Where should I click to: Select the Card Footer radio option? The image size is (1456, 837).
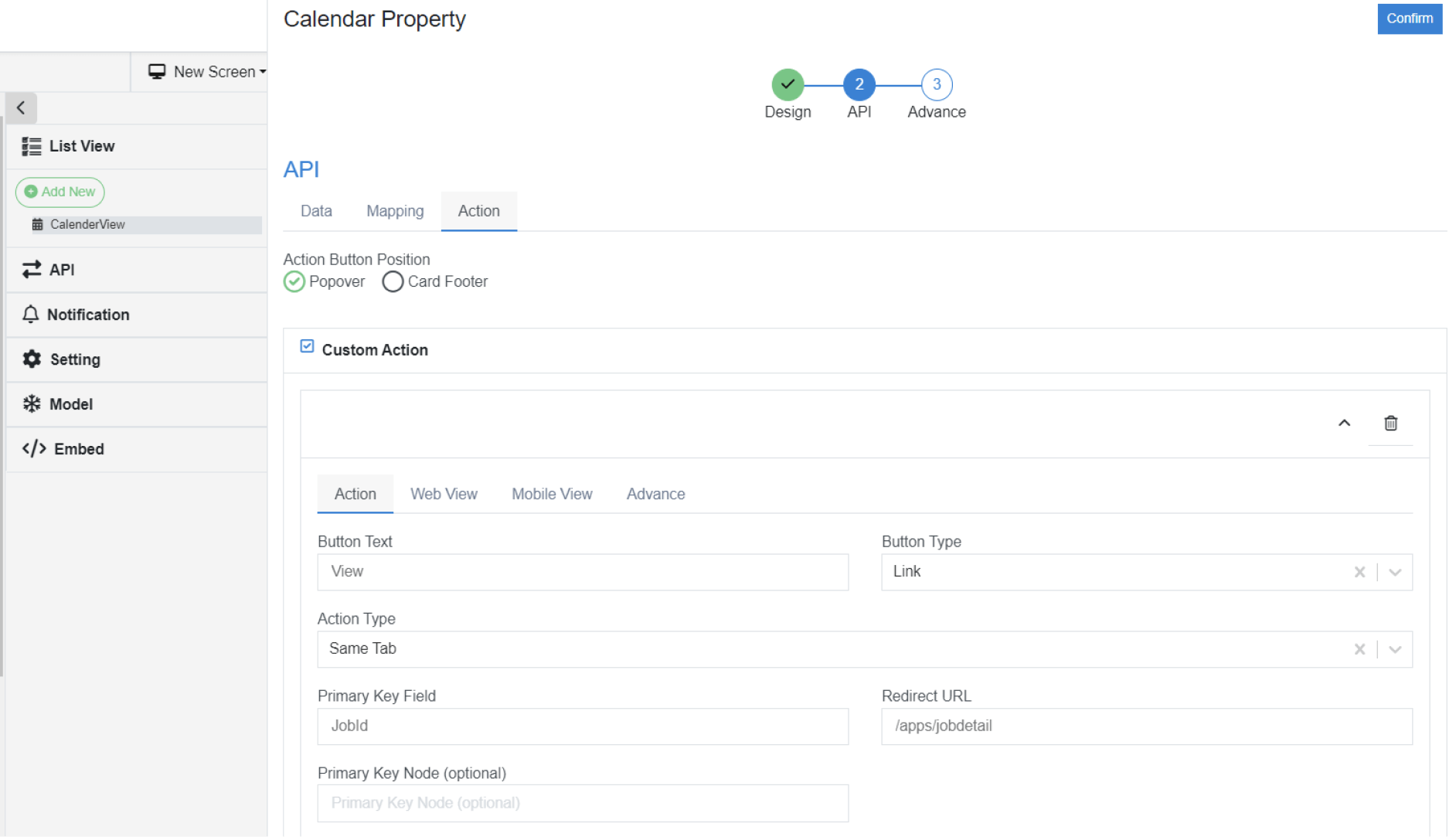coord(393,281)
